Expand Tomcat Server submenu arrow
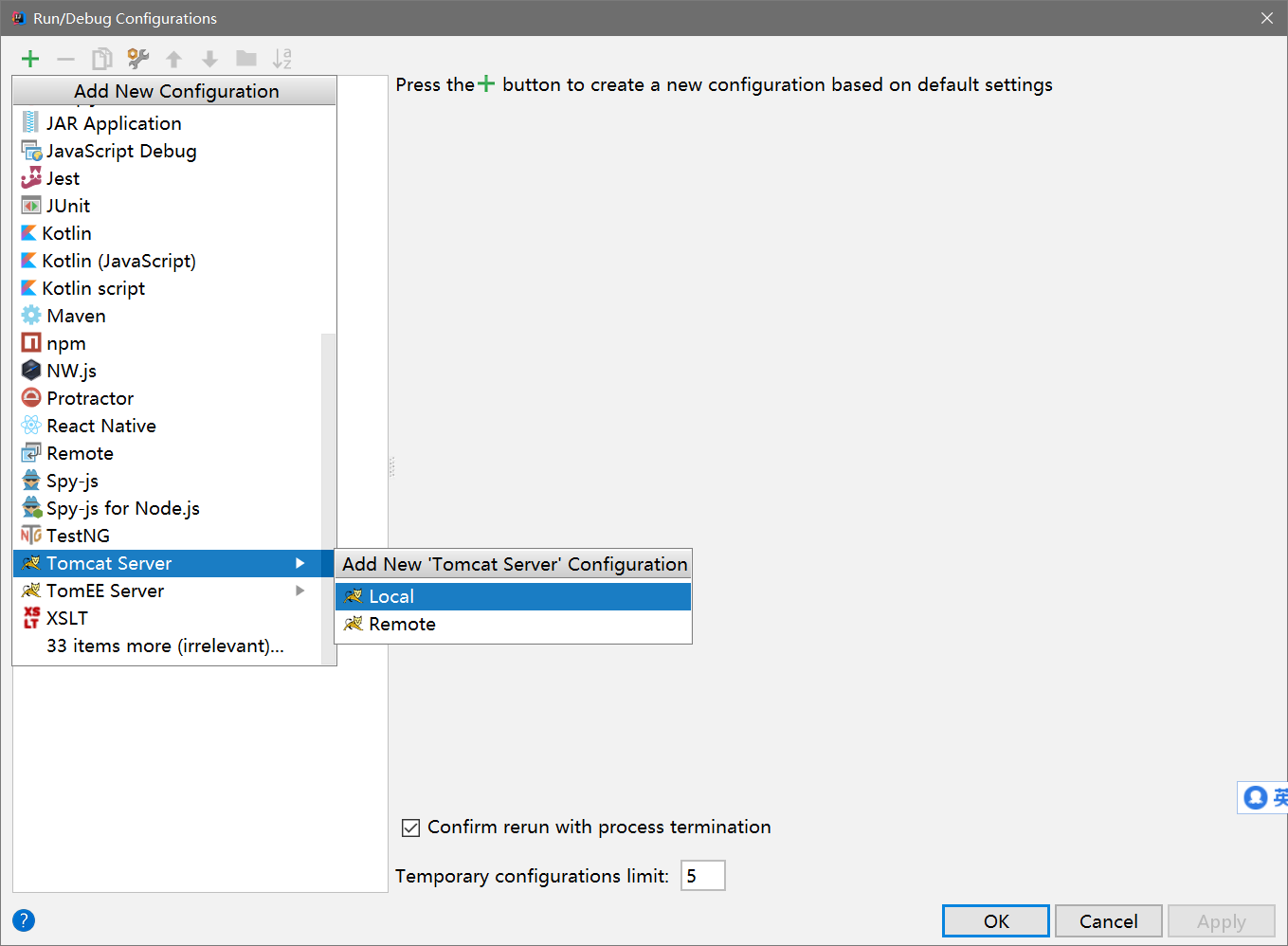The height and width of the screenshot is (946, 1288). [x=300, y=563]
